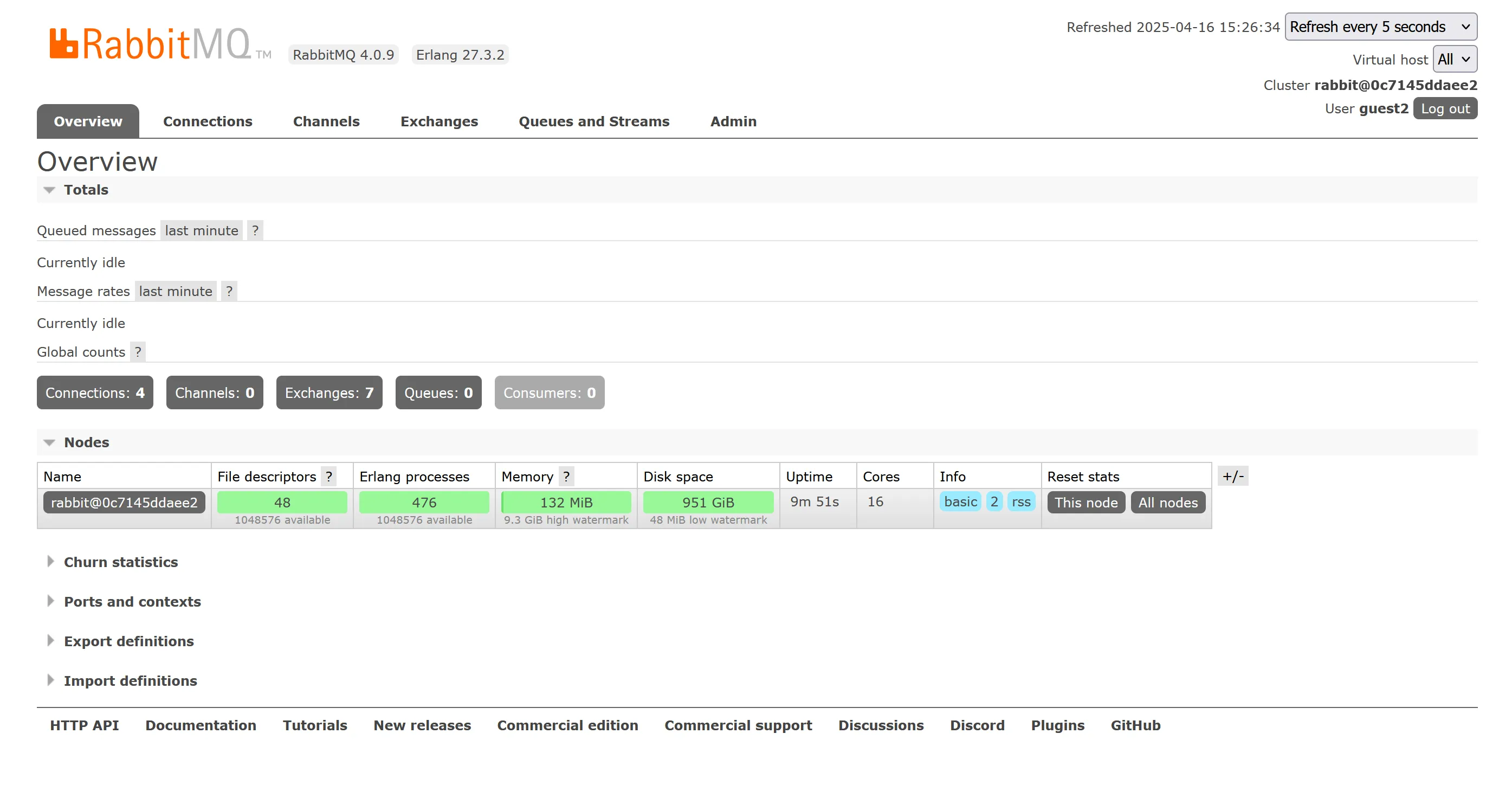Click the Log out button
Image resolution: width=1512 pixels, height=785 pixels.
point(1445,108)
